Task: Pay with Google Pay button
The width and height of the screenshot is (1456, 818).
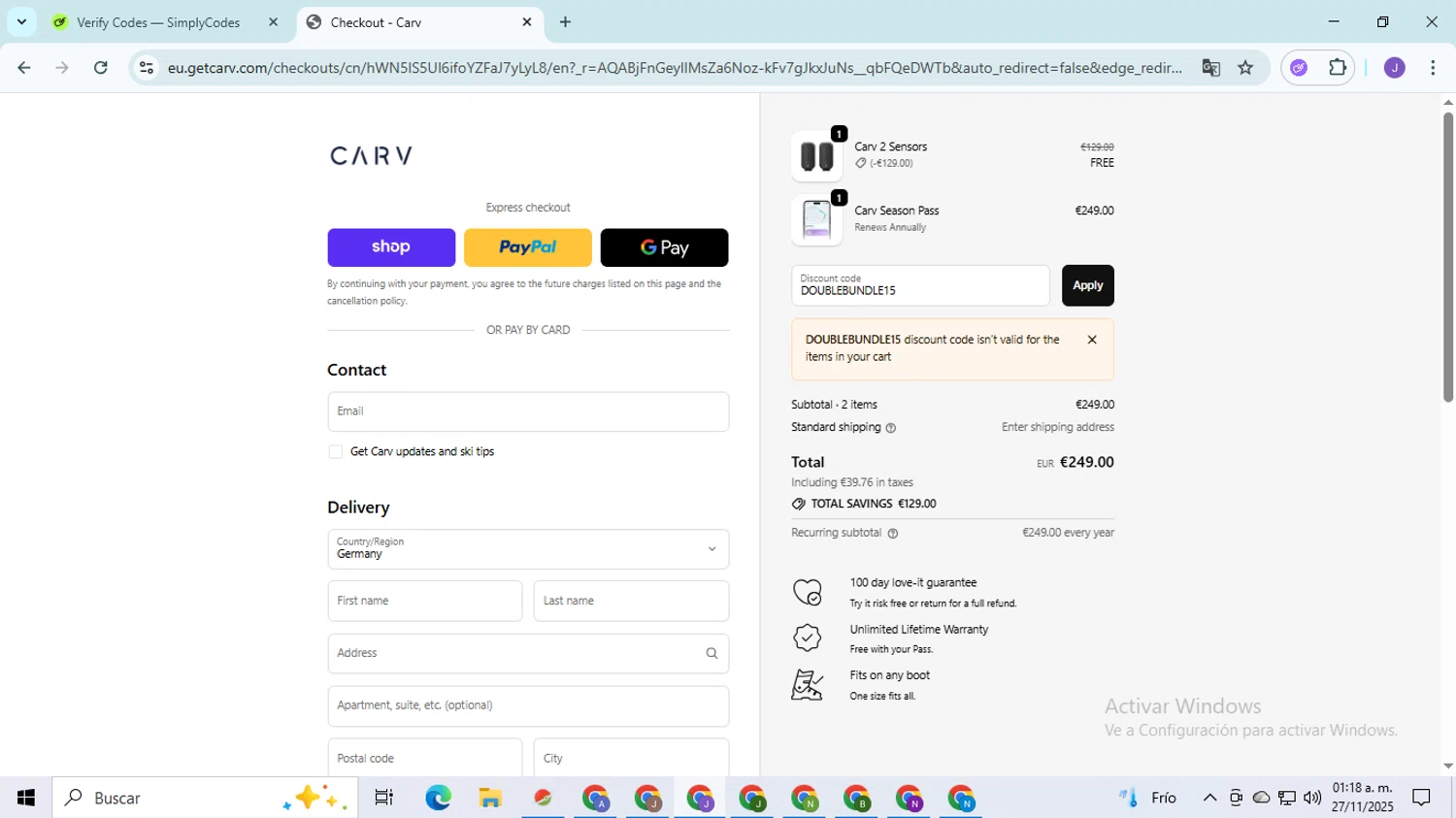Action: [665, 247]
